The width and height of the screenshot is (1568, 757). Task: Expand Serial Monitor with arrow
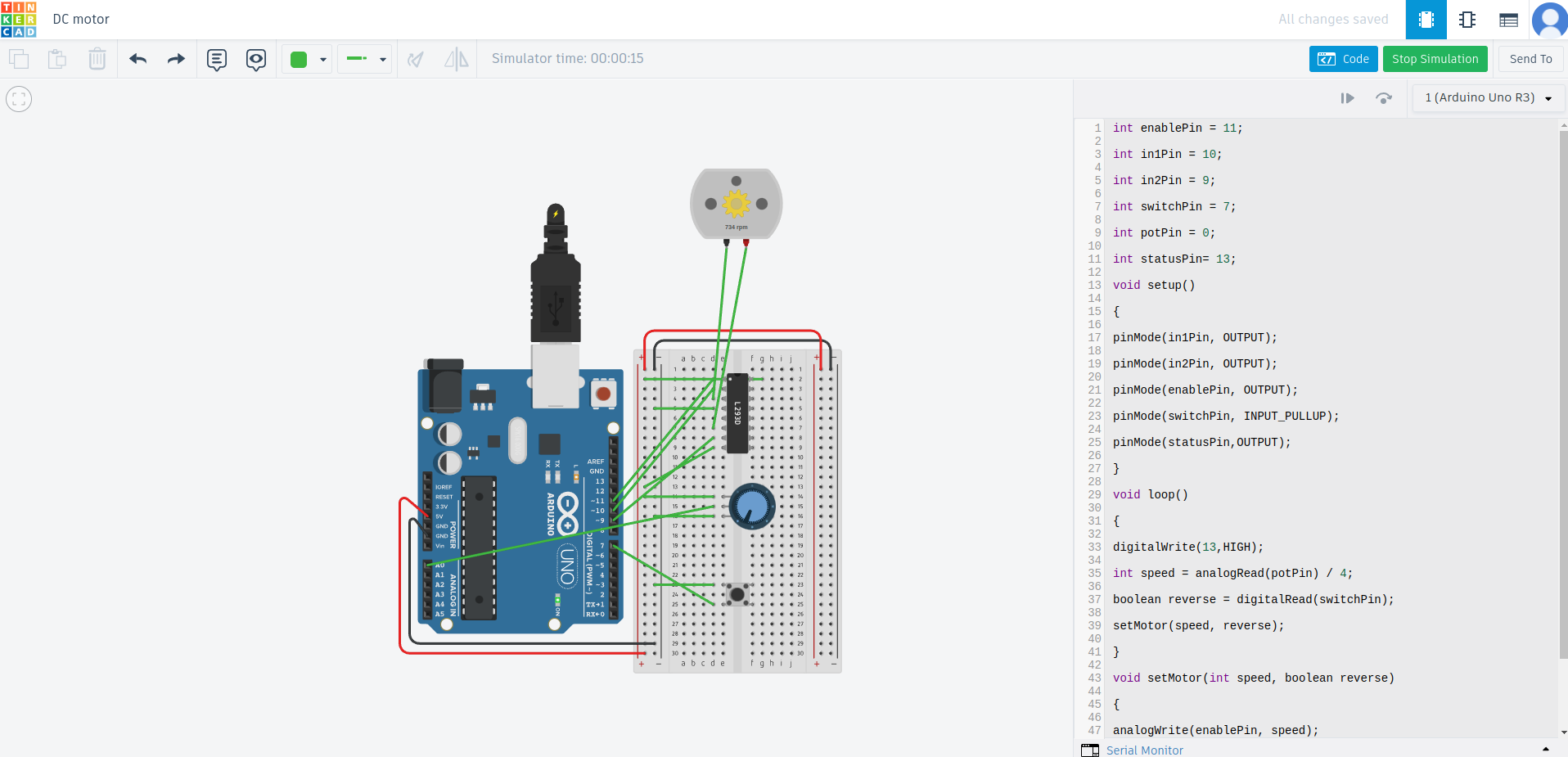coord(1546,749)
